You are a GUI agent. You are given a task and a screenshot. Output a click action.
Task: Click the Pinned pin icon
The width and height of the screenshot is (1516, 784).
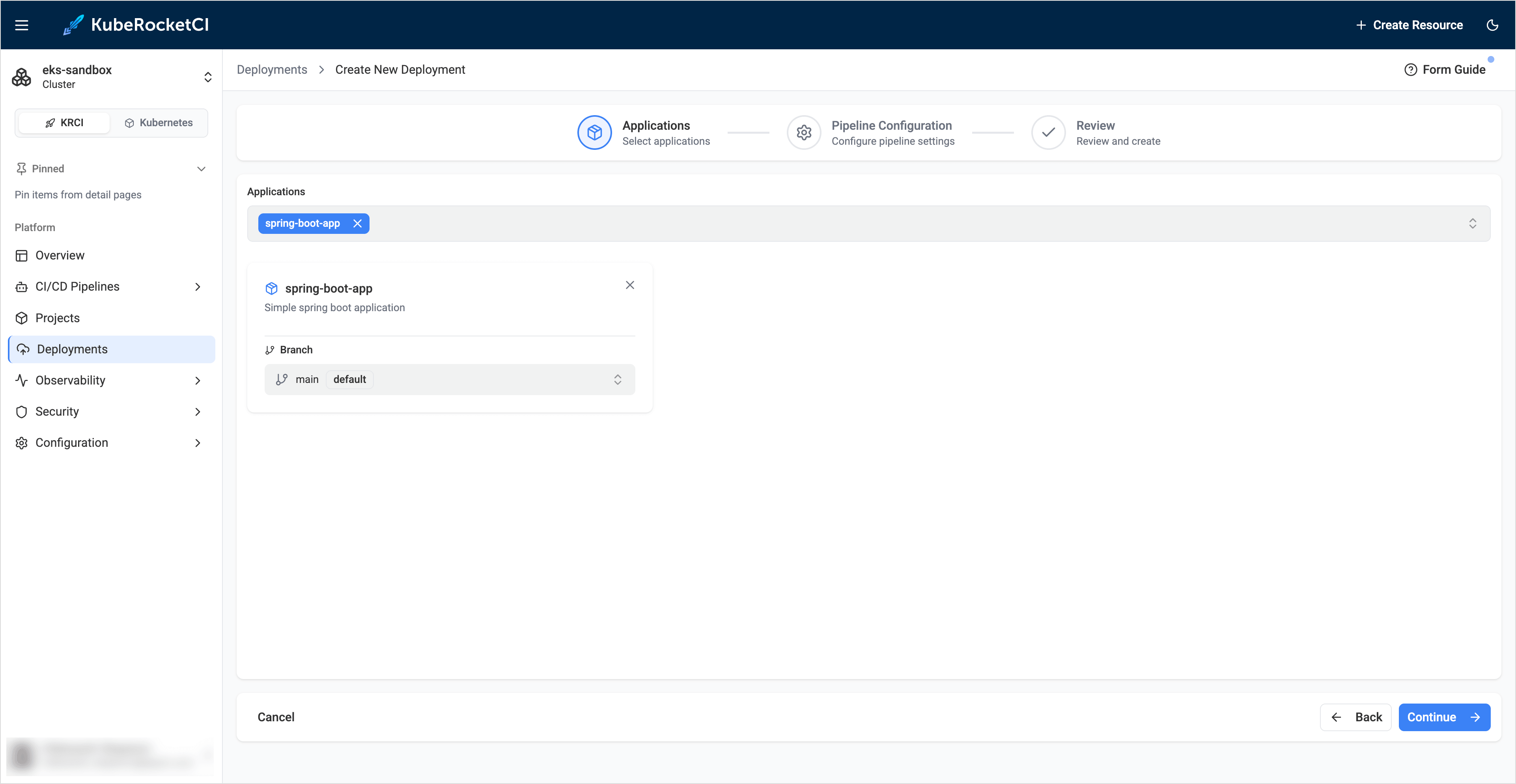point(21,169)
